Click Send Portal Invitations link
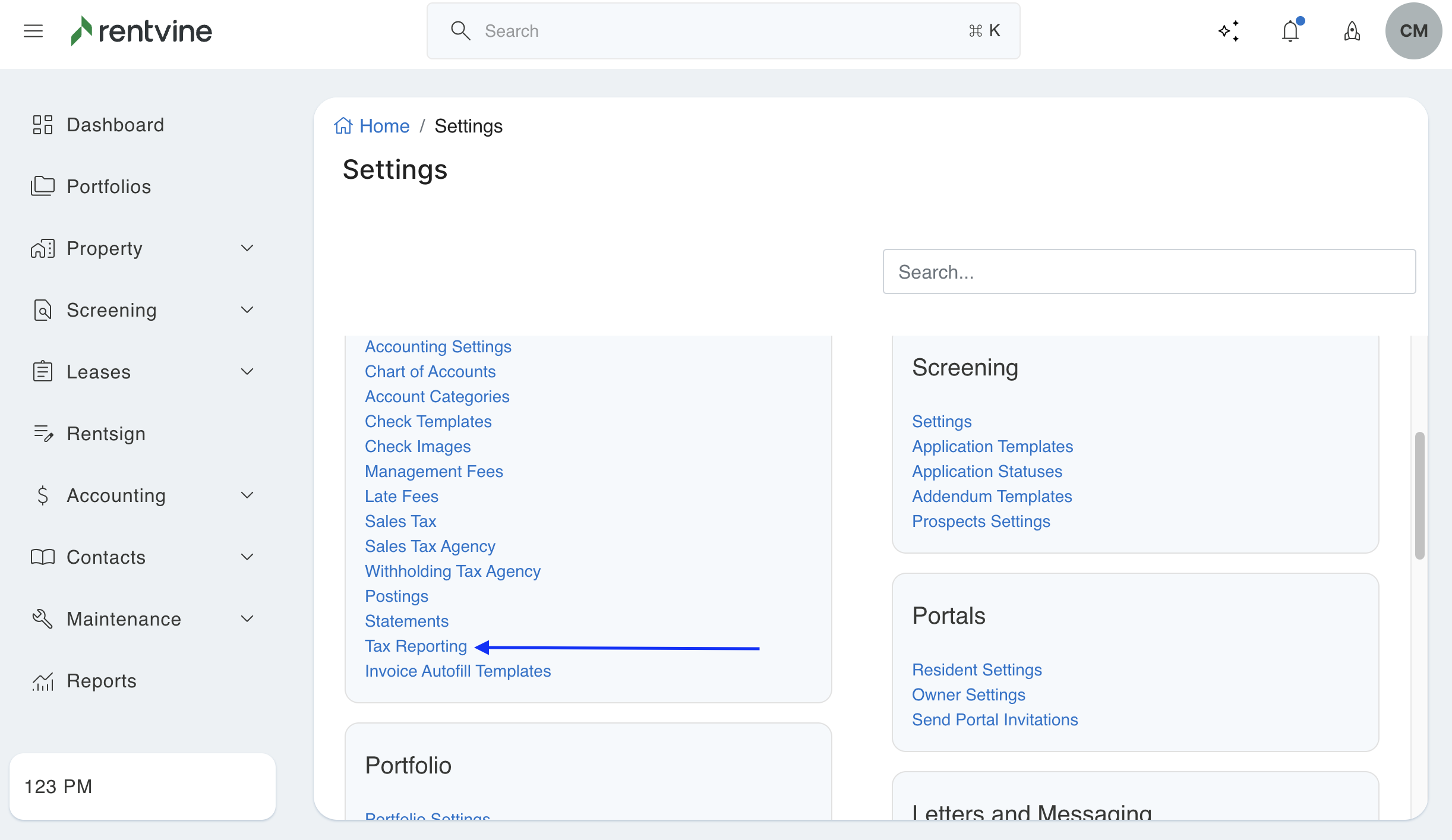This screenshot has height=840, width=1452. tap(995, 720)
